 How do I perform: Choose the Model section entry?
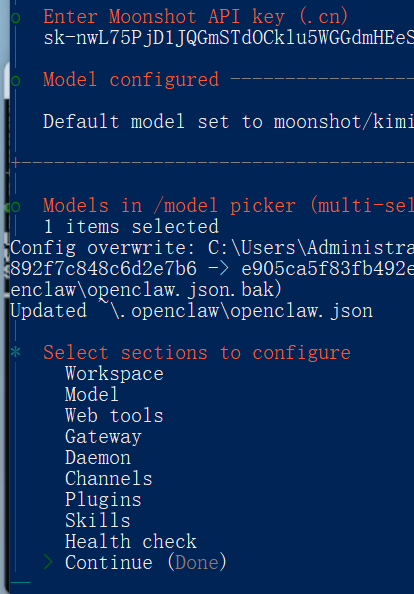[92, 395]
